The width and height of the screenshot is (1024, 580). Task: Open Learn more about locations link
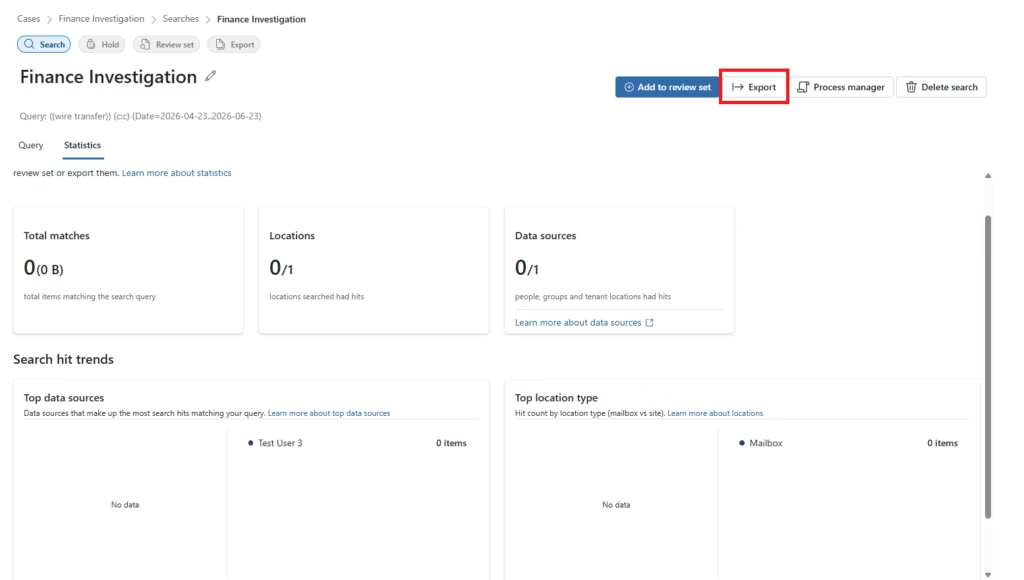[x=715, y=413]
